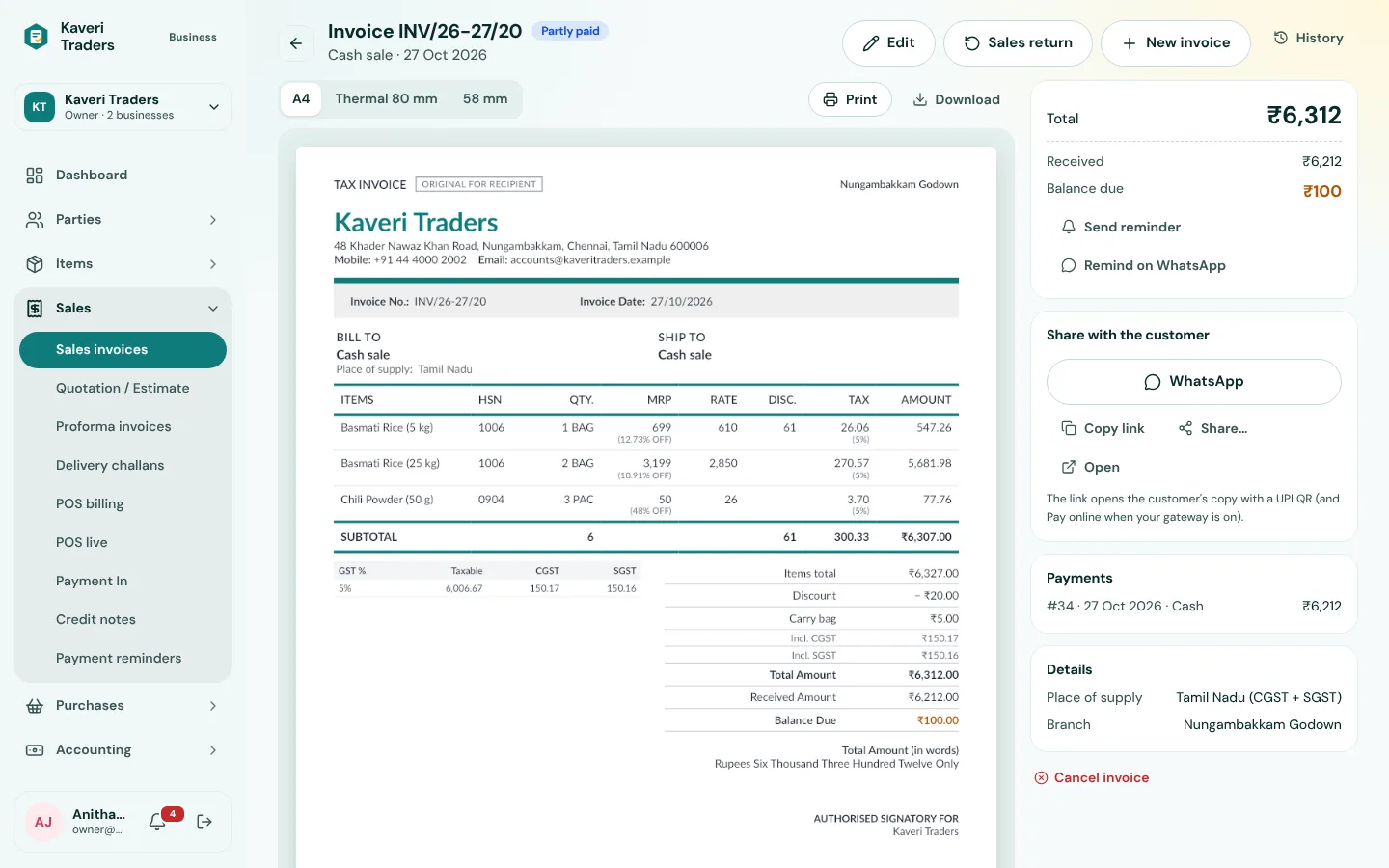The image size is (1389, 868).
Task: Click the Share... option
Action: [x=1212, y=428]
